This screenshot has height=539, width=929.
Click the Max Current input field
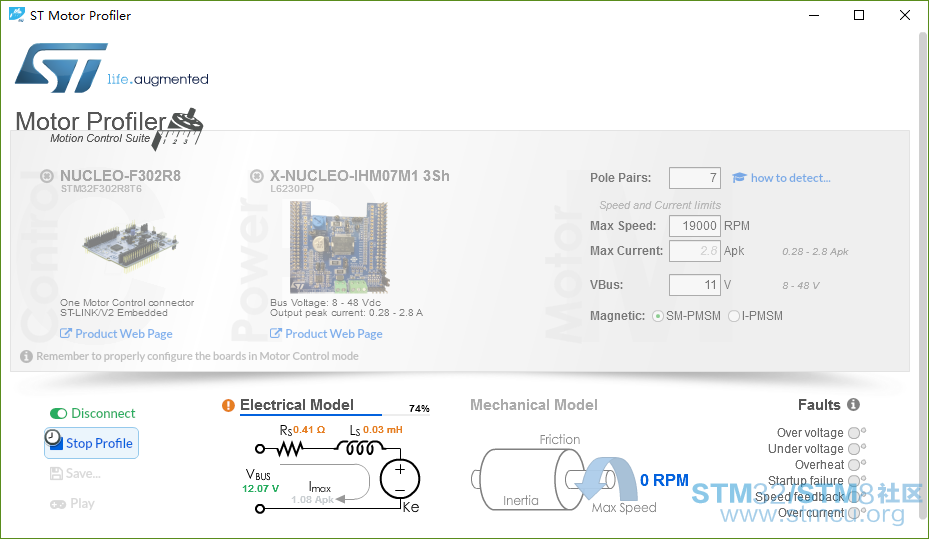pyautogui.click(x=694, y=251)
